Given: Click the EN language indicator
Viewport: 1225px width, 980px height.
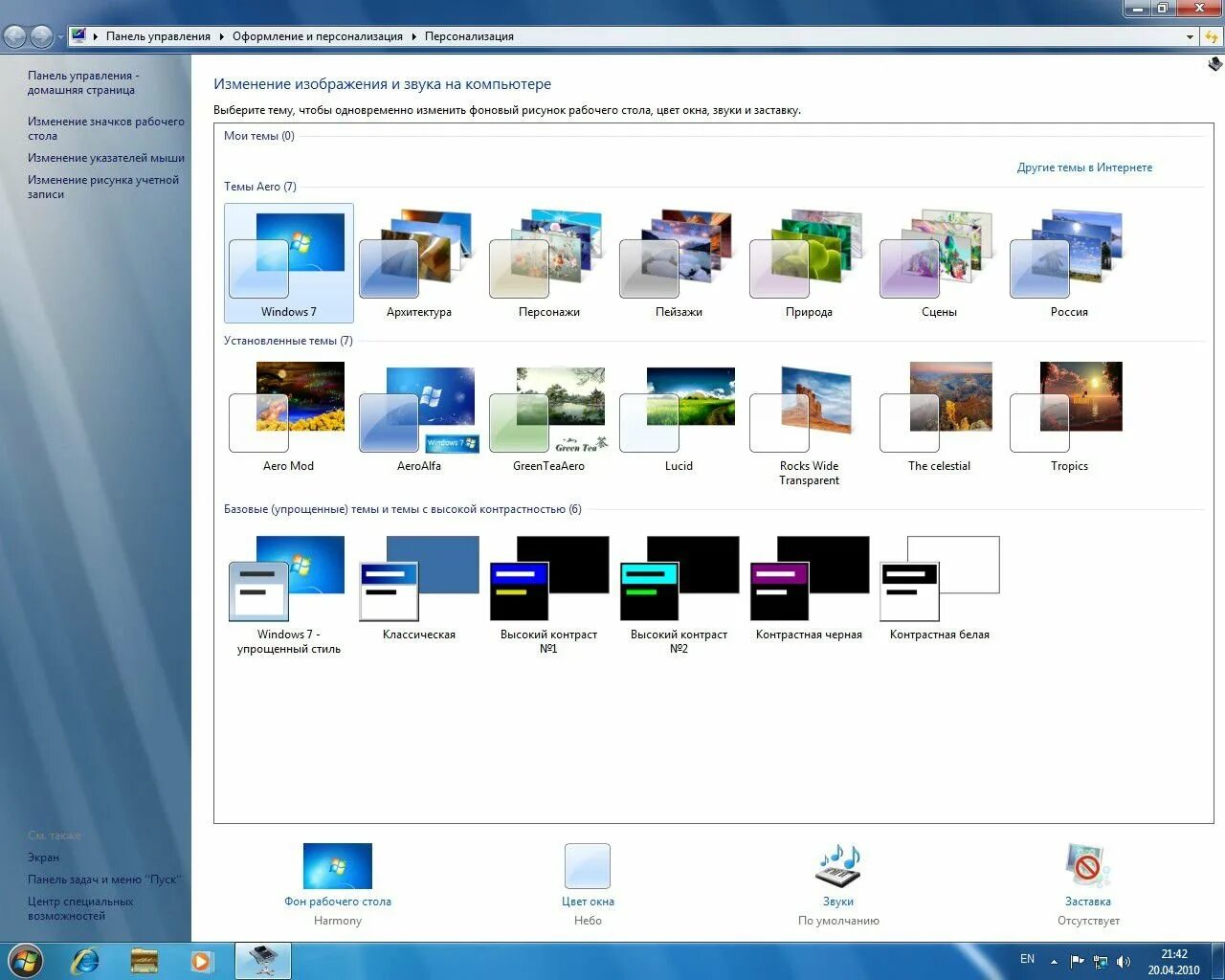Looking at the screenshot, I should tap(1027, 959).
